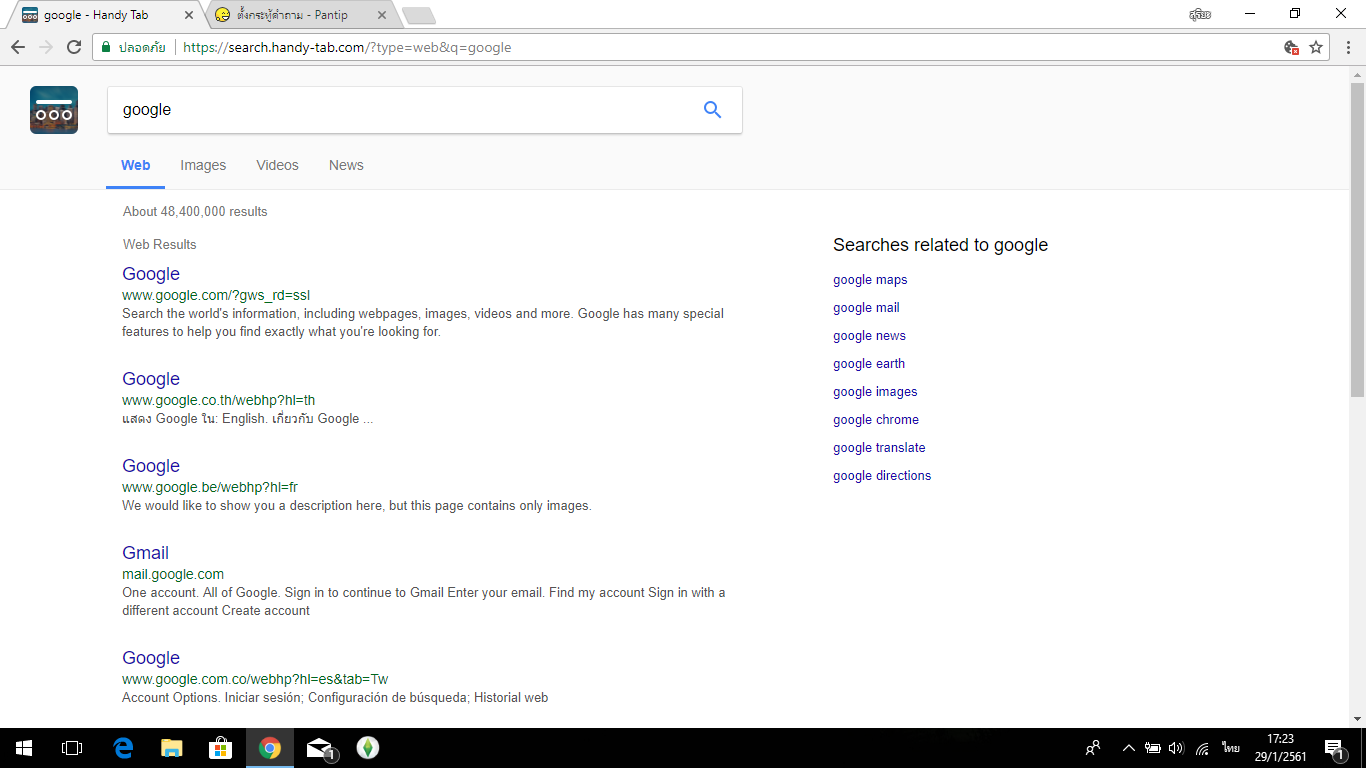Screen dimensions: 1366x768
Task: Close the Pantip browser tab
Action: click(381, 15)
